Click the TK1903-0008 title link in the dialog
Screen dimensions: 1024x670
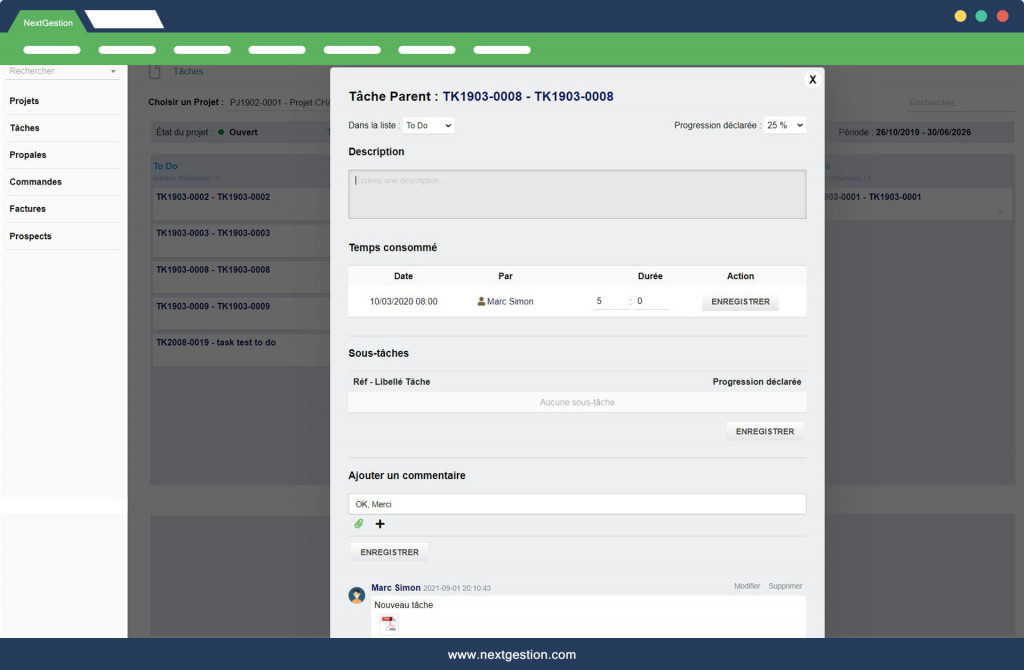528,97
